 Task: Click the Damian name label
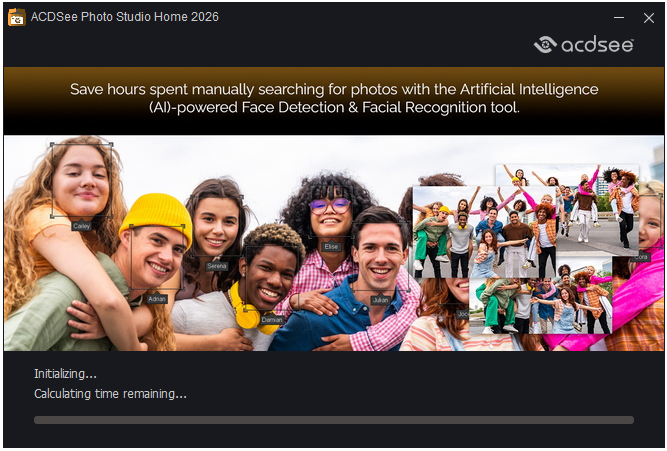click(x=272, y=319)
